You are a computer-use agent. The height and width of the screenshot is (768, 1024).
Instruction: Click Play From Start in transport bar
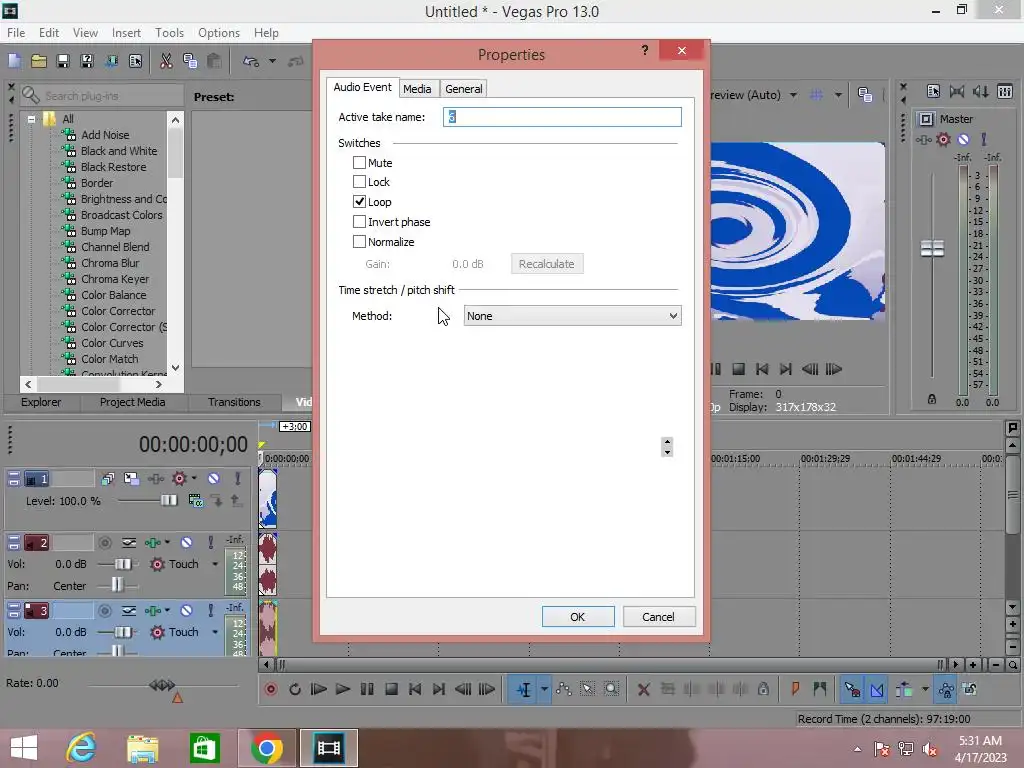(x=319, y=689)
